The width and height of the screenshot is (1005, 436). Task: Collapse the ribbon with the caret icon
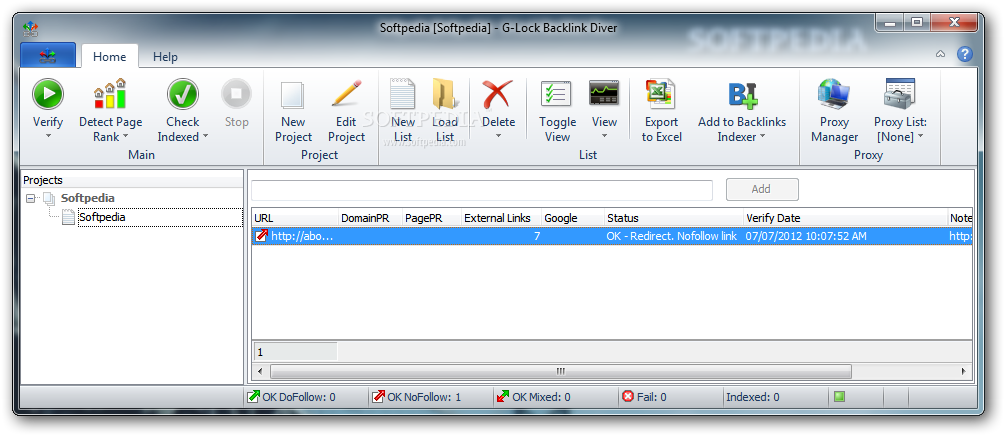pos(940,54)
